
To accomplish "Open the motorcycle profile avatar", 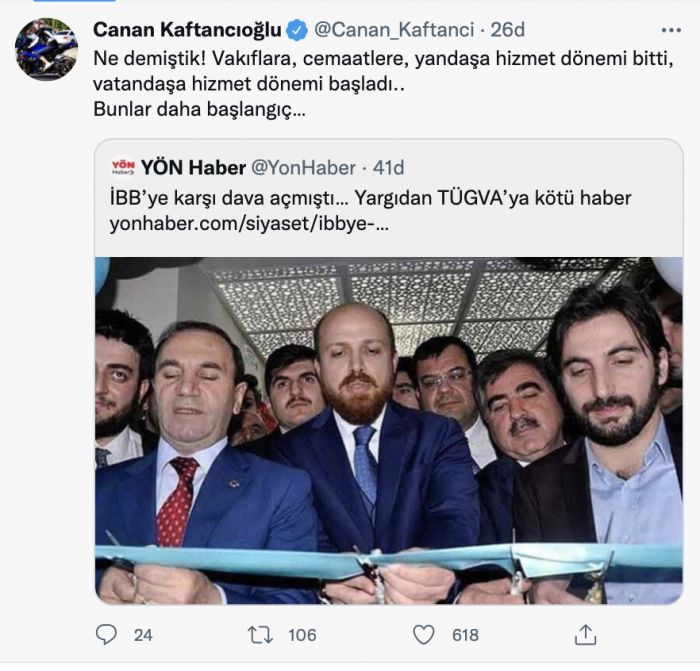I will [x=46, y=50].
